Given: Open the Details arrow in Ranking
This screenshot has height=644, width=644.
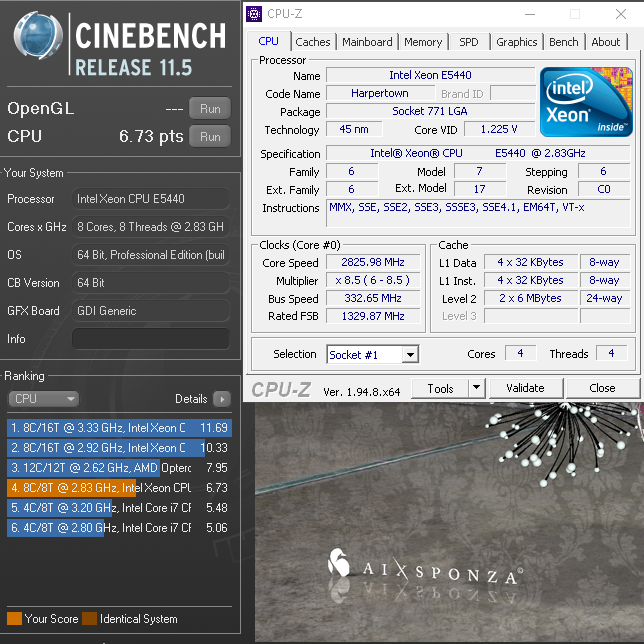Looking at the screenshot, I should (x=222, y=399).
